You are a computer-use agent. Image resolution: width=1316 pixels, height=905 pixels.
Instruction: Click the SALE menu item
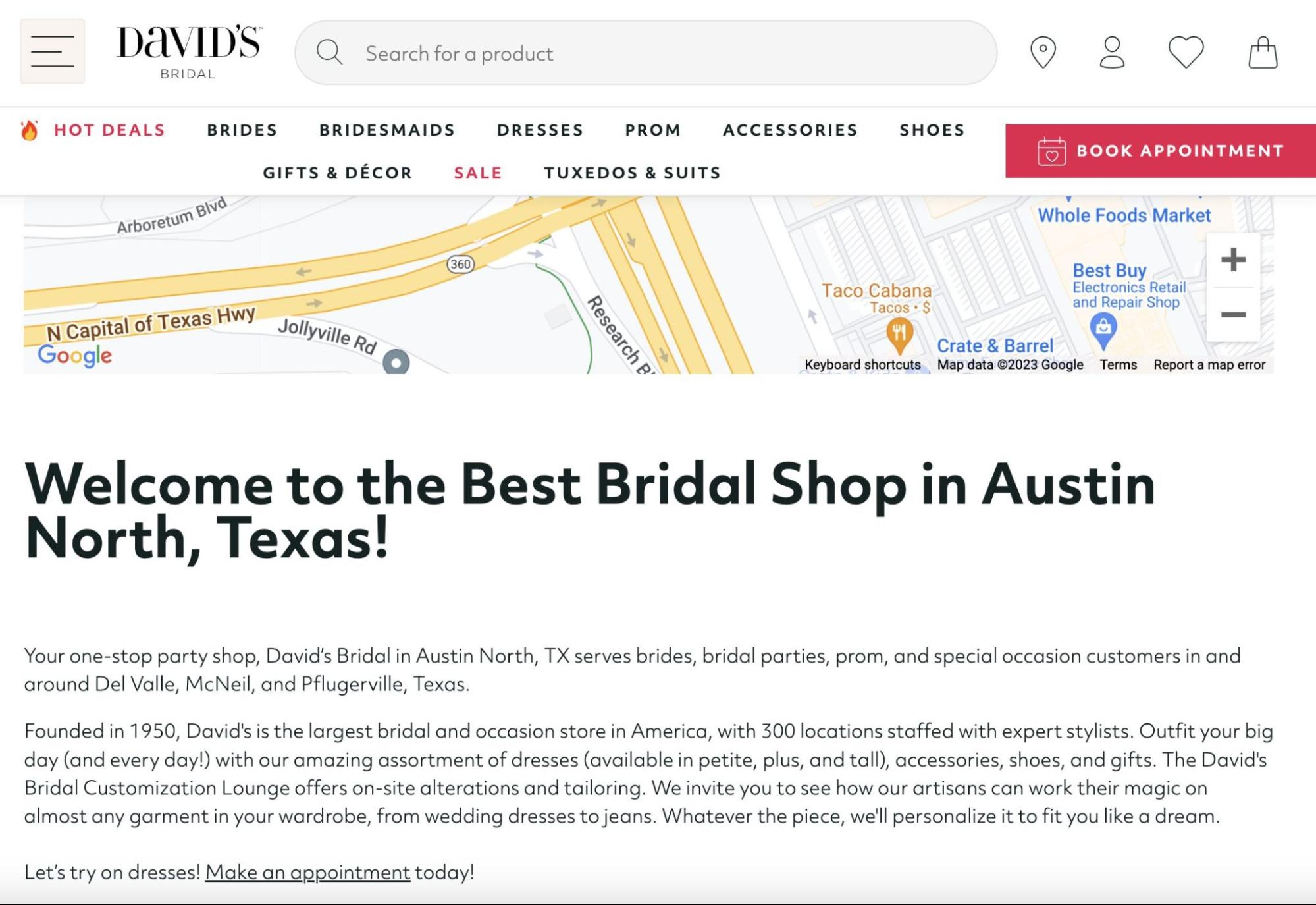pos(478,172)
